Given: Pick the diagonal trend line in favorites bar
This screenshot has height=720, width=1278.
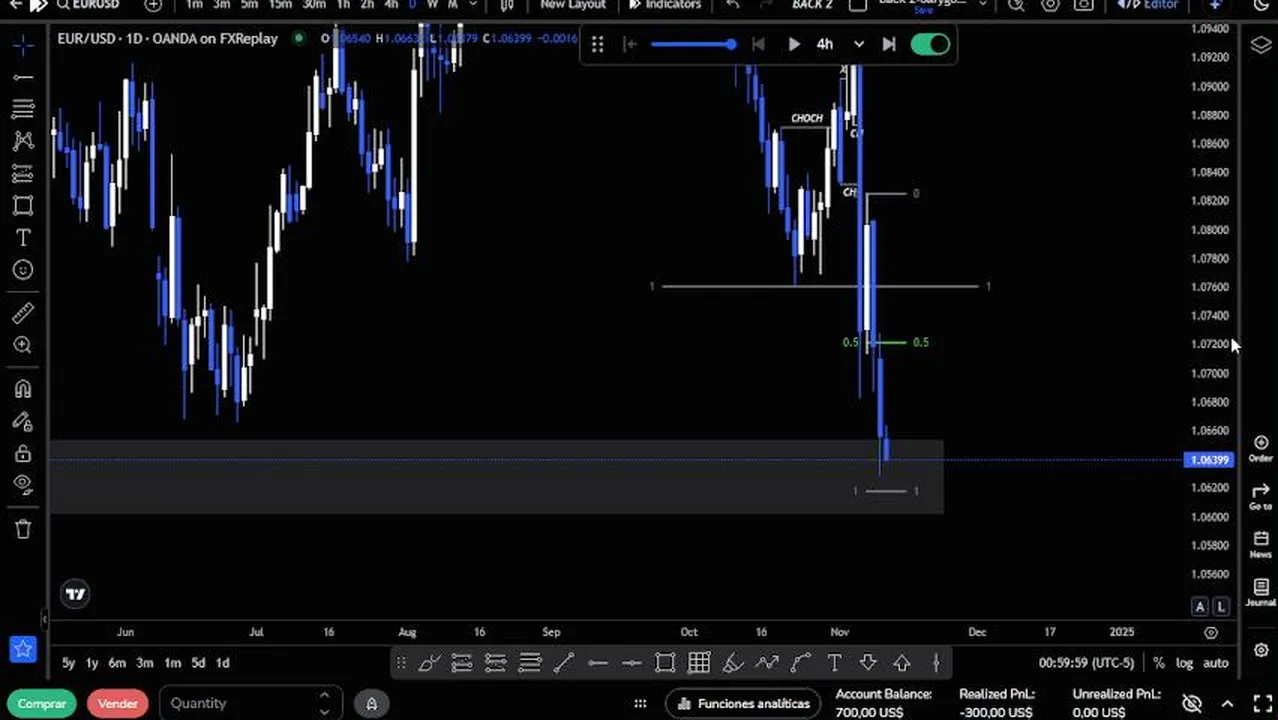Looking at the screenshot, I should click(x=563, y=662).
